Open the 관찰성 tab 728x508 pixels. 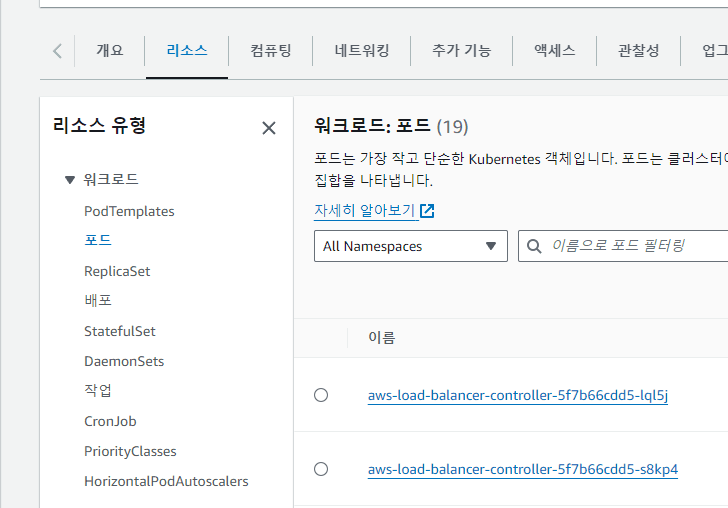tap(638, 51)
